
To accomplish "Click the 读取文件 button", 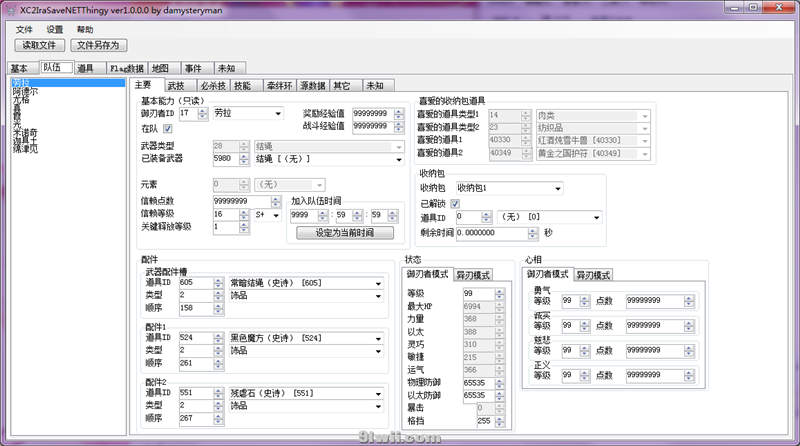I will pos(40,45).
